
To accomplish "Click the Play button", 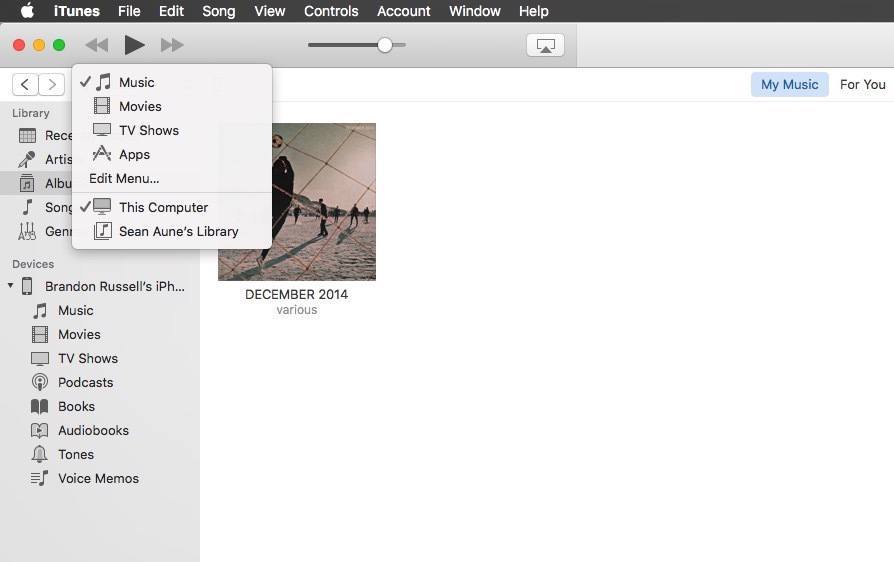I will (x=134, y=45).
